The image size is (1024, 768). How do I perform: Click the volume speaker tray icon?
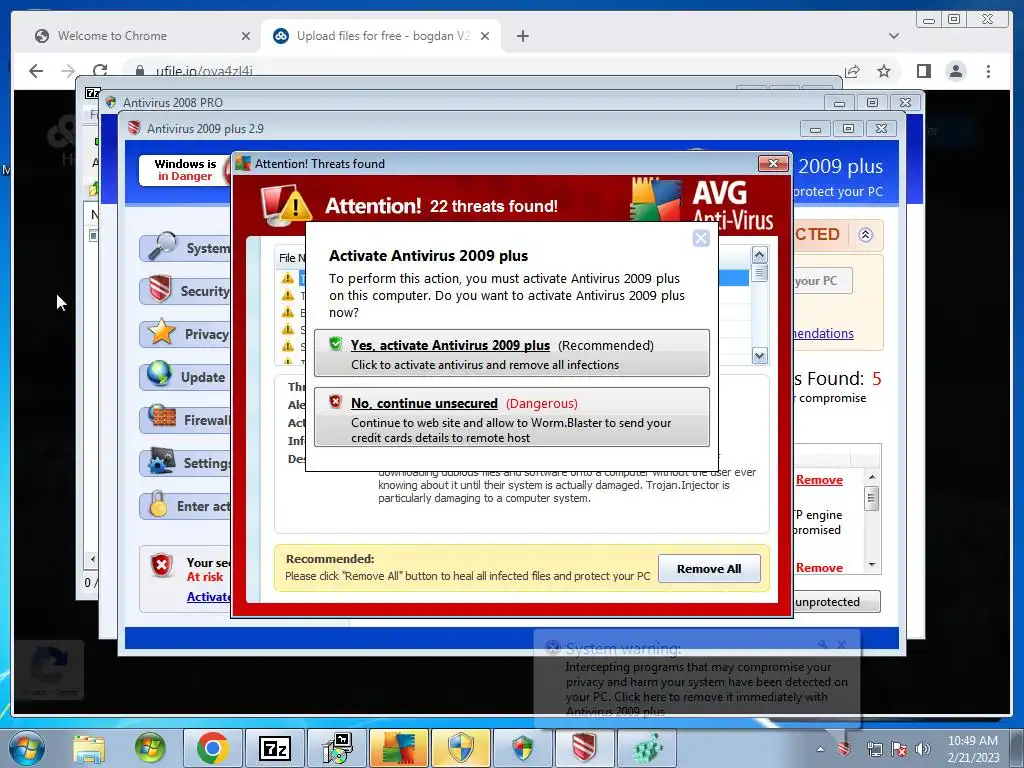[923, 749]
